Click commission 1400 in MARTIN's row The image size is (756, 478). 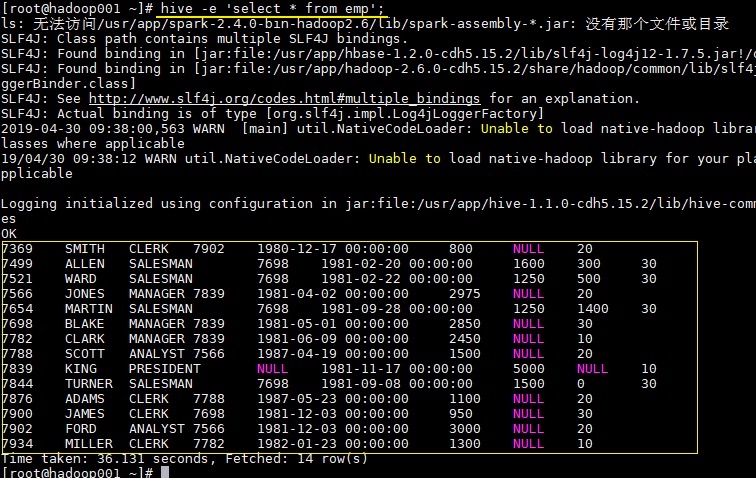[593, 309]
